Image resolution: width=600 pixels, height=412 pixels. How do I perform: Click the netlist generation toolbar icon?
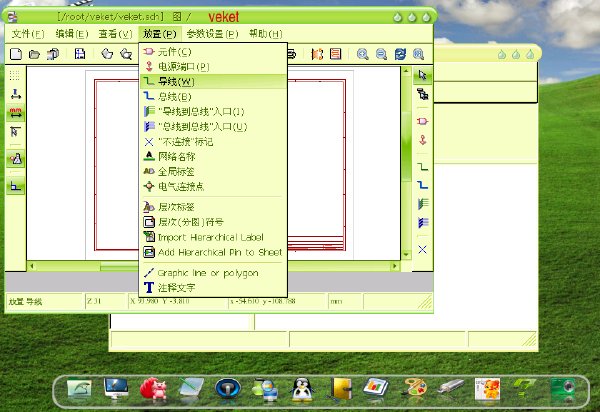tap(317, 54)
